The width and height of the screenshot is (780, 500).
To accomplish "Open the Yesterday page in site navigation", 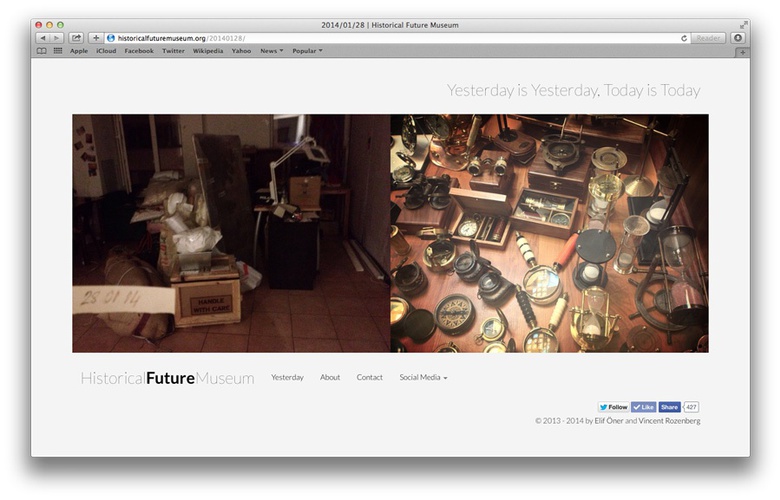I will (287, 378).
